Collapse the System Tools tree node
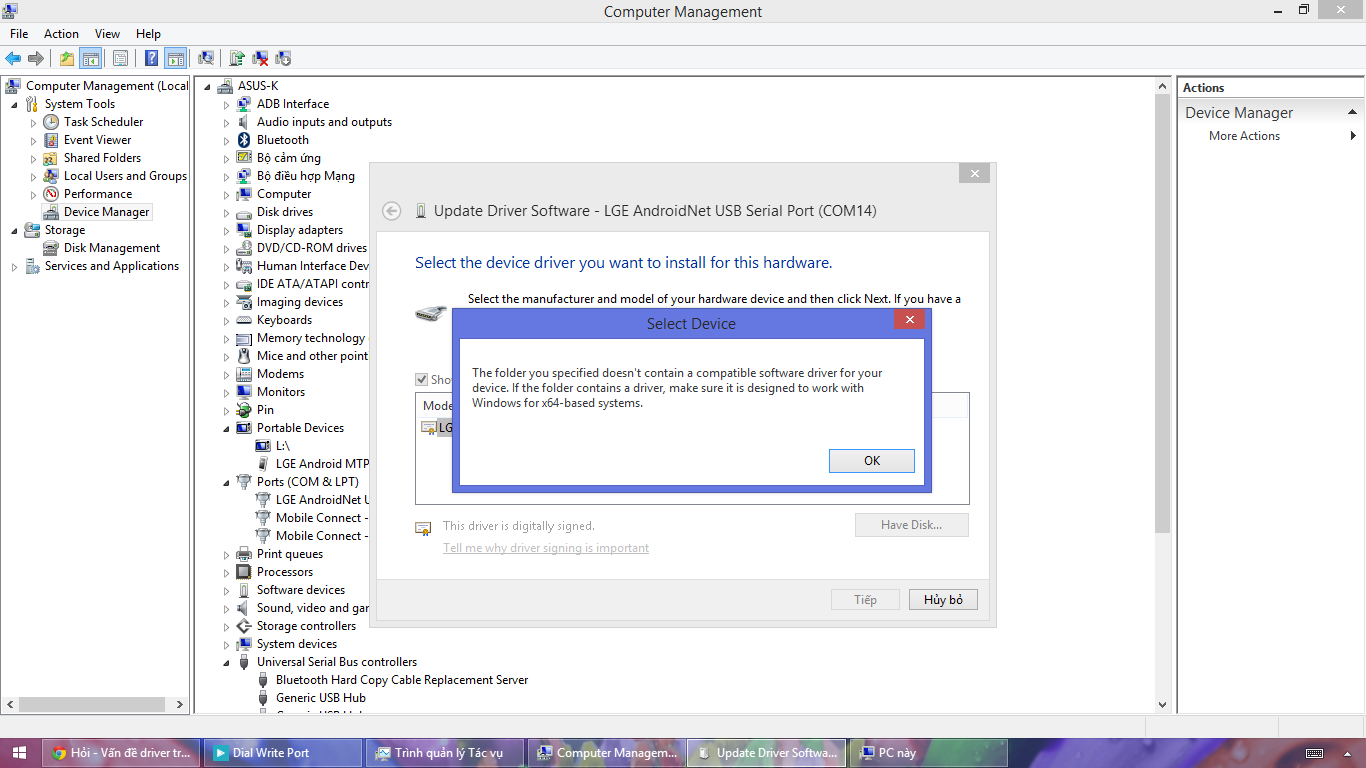 14,104
